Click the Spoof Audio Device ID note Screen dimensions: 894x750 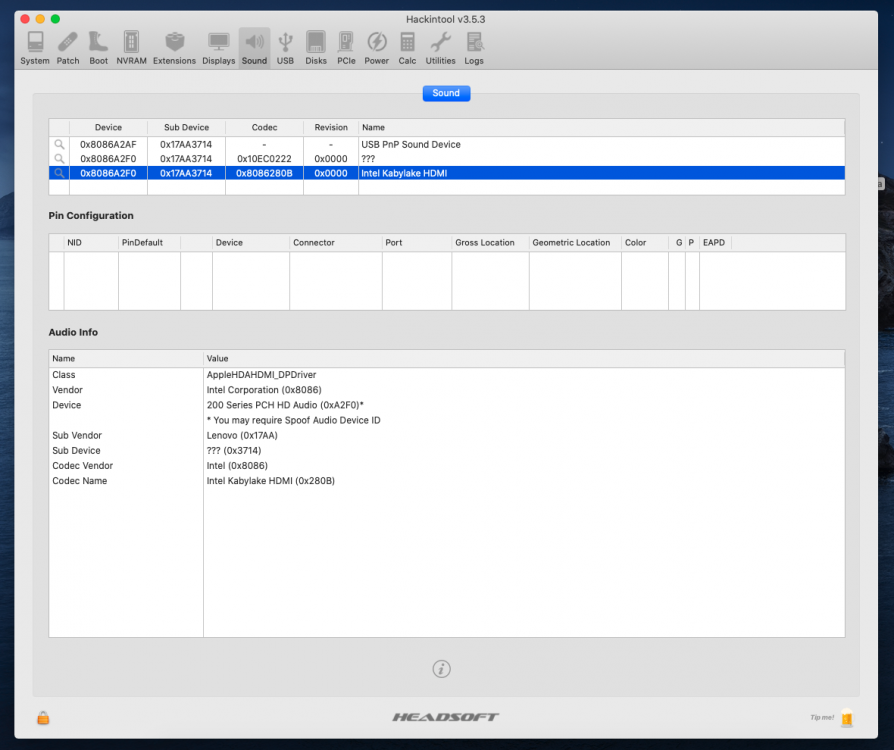click(x=293, y=420)
